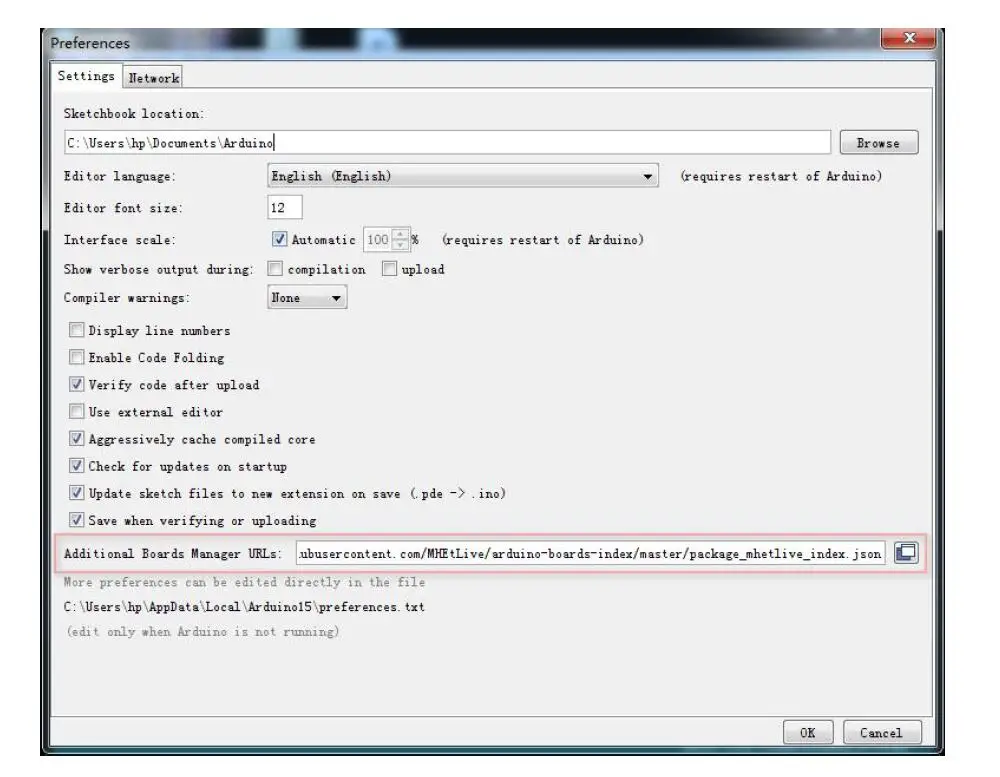The image size is (1000, 777).
Task: Click the 'Editor language:' label
Action: click(x=120, y=176)
